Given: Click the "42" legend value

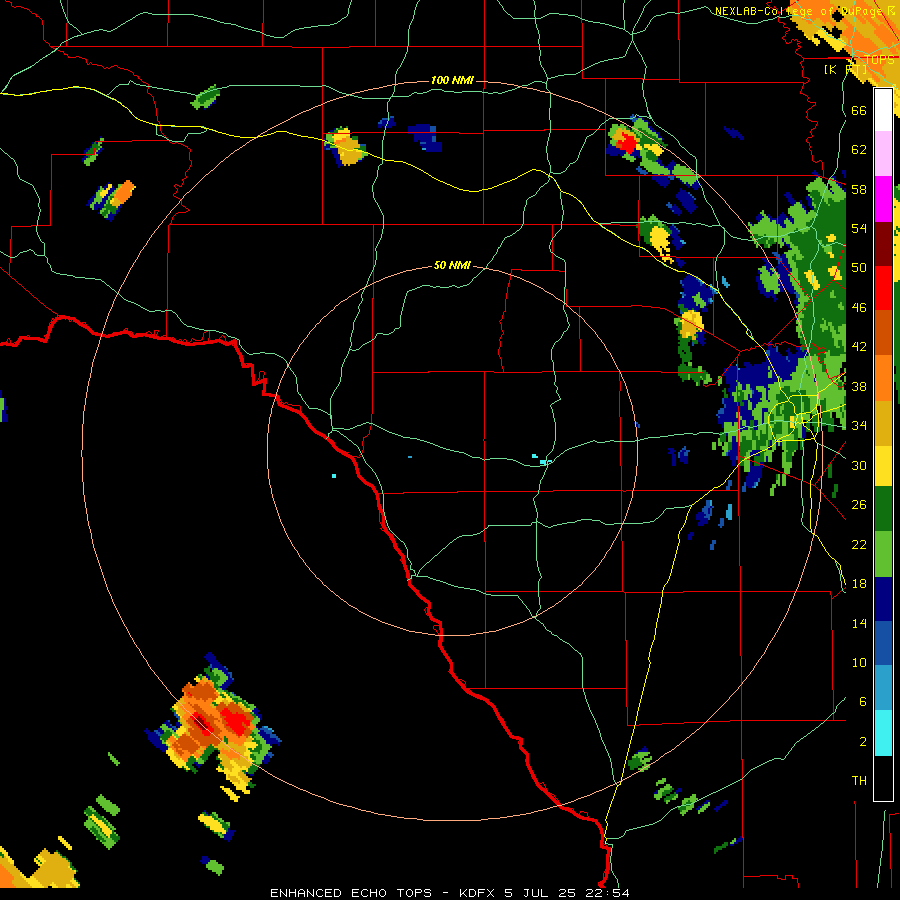Looking at the screenshot, I should click(x=859, y=347).
